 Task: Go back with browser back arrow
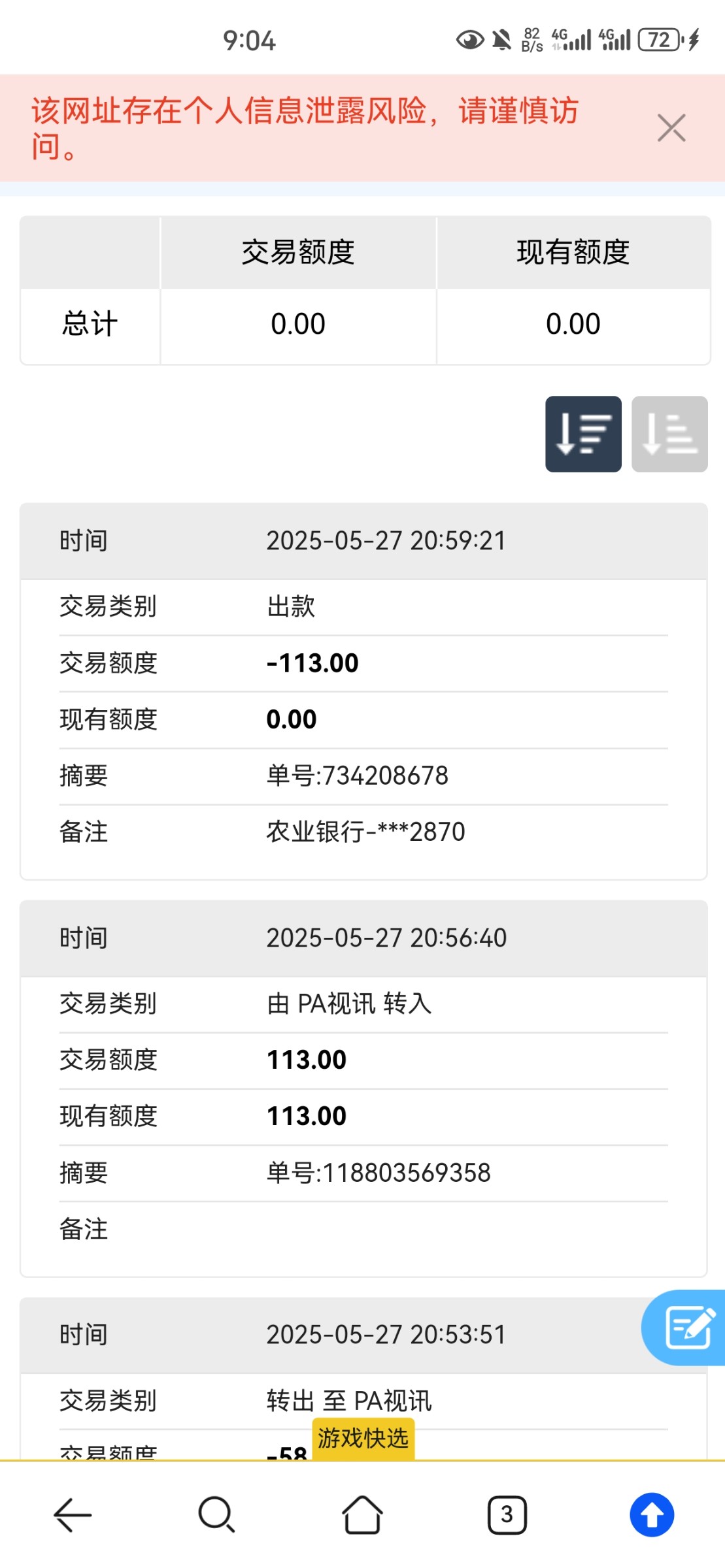[x=73, y=1514]
